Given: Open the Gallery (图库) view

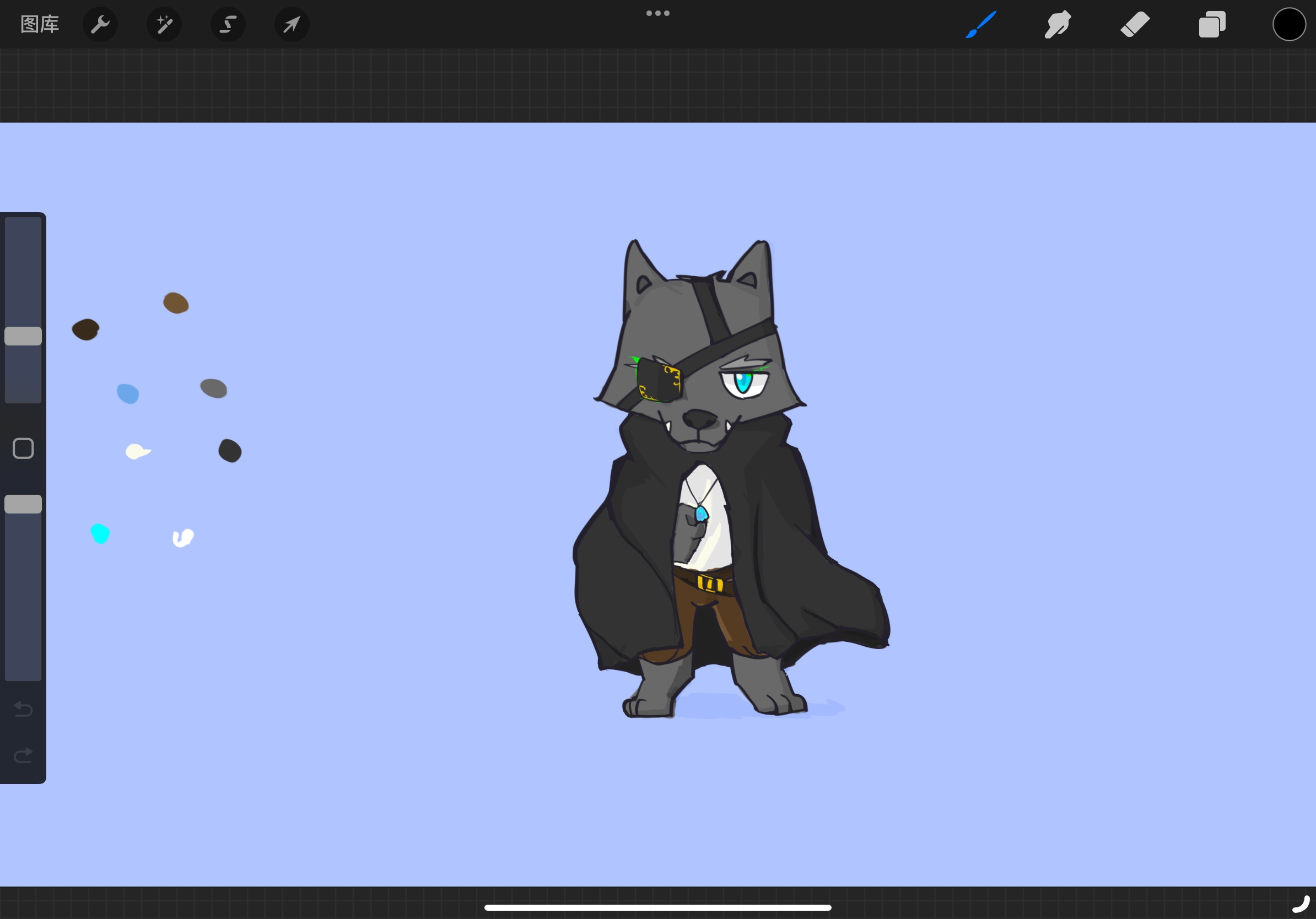Looking at the screenshot, I should [40, 24].
